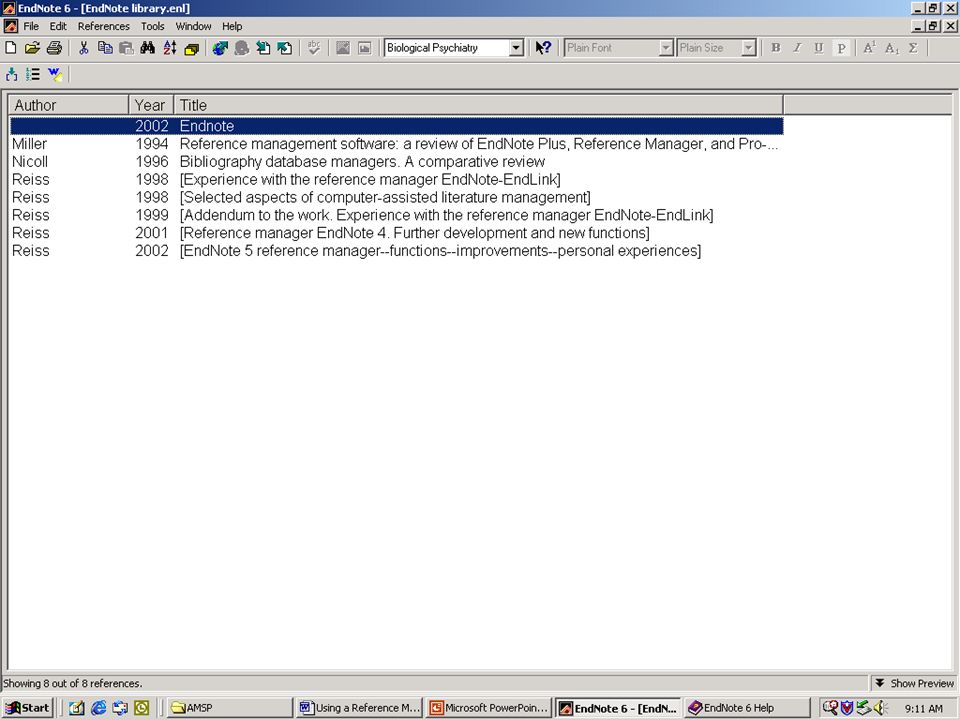Click the Cut scissors icon
Screen dimensions: 960x720
pos(84,48)
